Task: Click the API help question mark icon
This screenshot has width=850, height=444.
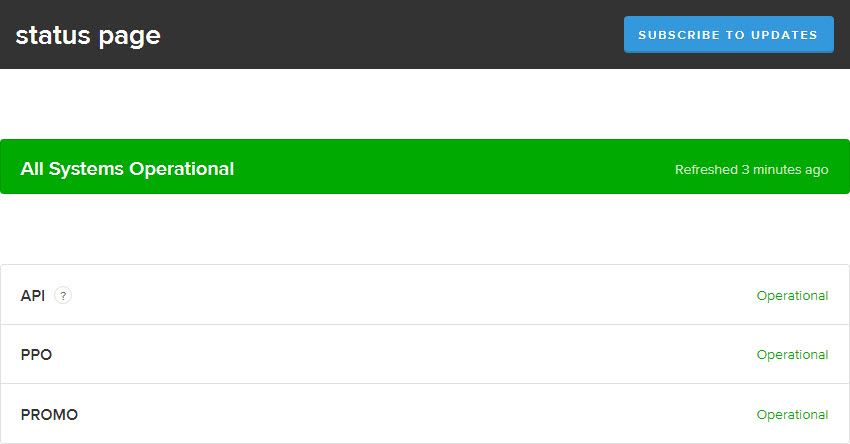Action: pyautogui.click(x=64, y=295)
